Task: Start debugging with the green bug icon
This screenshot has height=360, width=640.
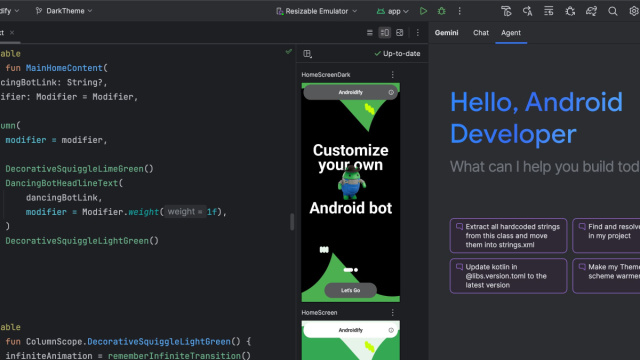Action: (x=442, y=11)
